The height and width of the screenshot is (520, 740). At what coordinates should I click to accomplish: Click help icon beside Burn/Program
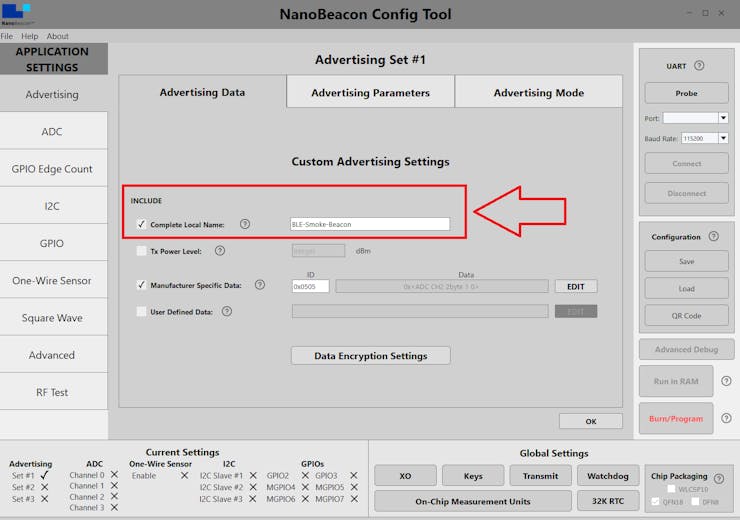[x=726, y=418]
